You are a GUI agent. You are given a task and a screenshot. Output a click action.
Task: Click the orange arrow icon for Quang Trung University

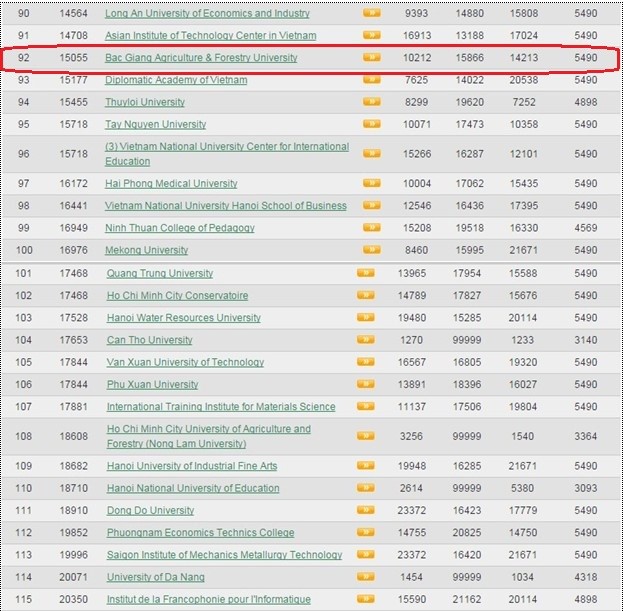pyautogui.click(x=366, y=273)
